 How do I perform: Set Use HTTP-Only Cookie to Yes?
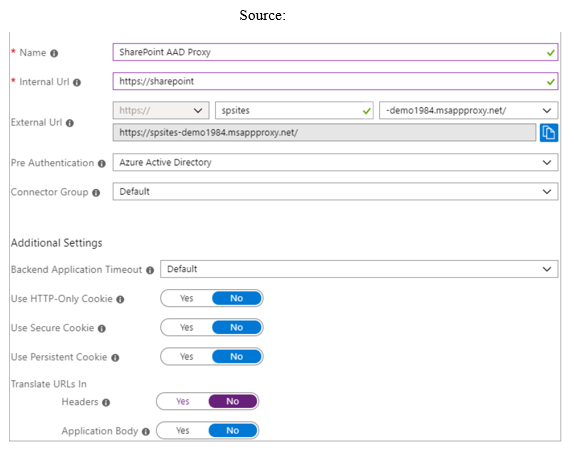pos(187,298)
